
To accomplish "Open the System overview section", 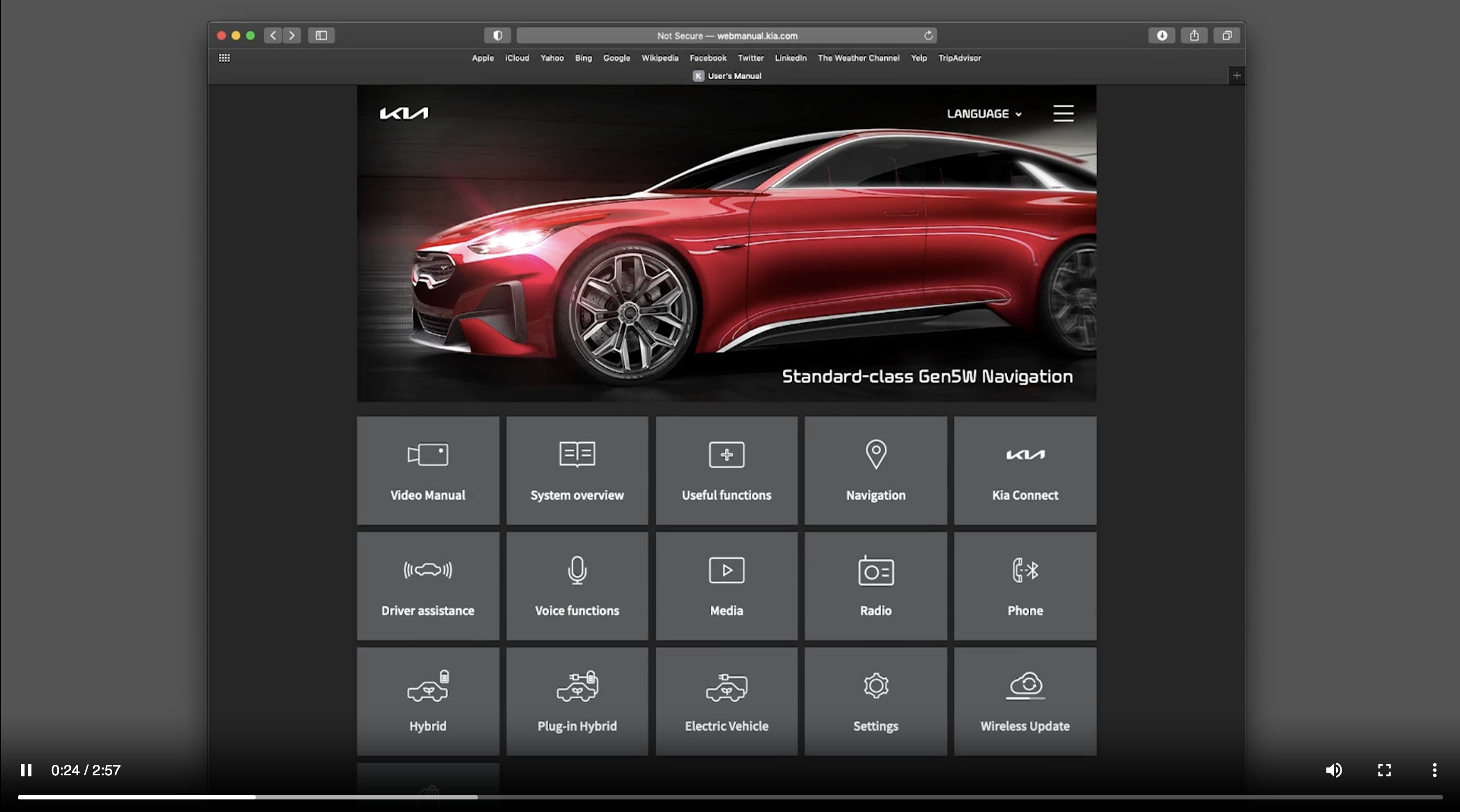I will point(576,470).
